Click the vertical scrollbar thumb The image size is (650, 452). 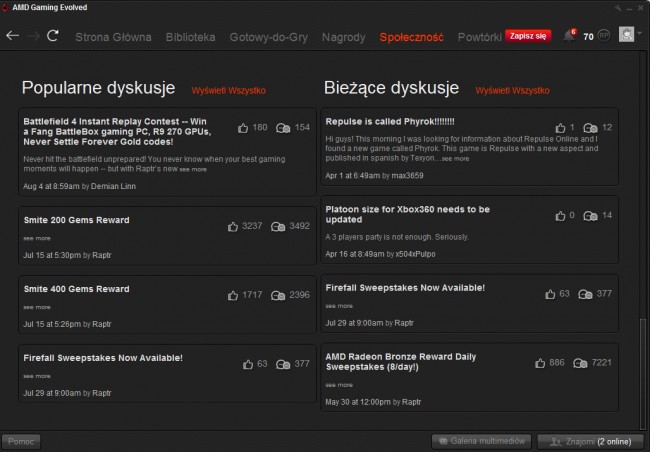pos(643,373)
